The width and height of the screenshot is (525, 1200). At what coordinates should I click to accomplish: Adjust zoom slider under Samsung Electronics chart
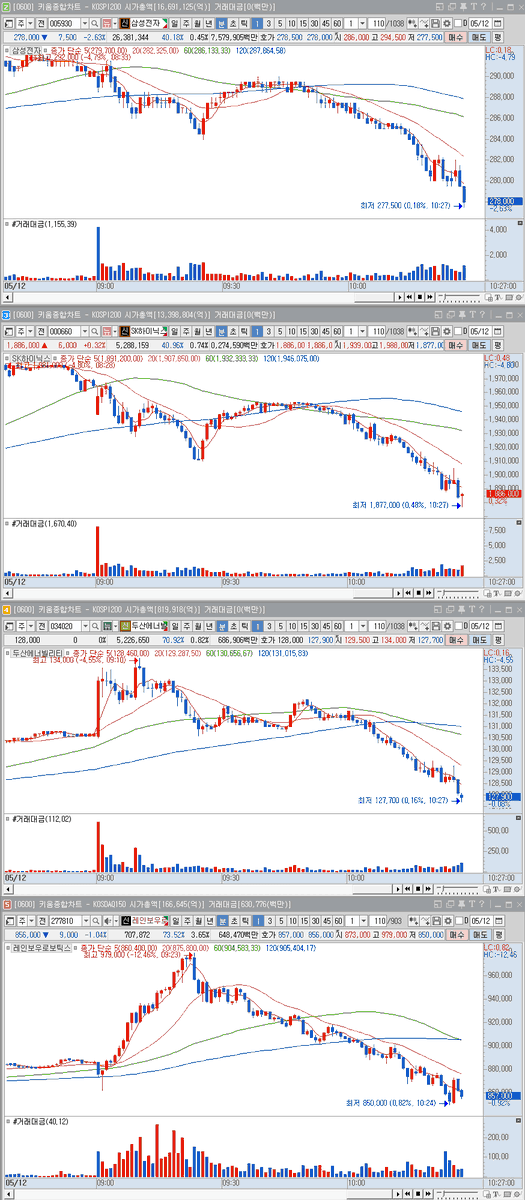pos(459,297)
